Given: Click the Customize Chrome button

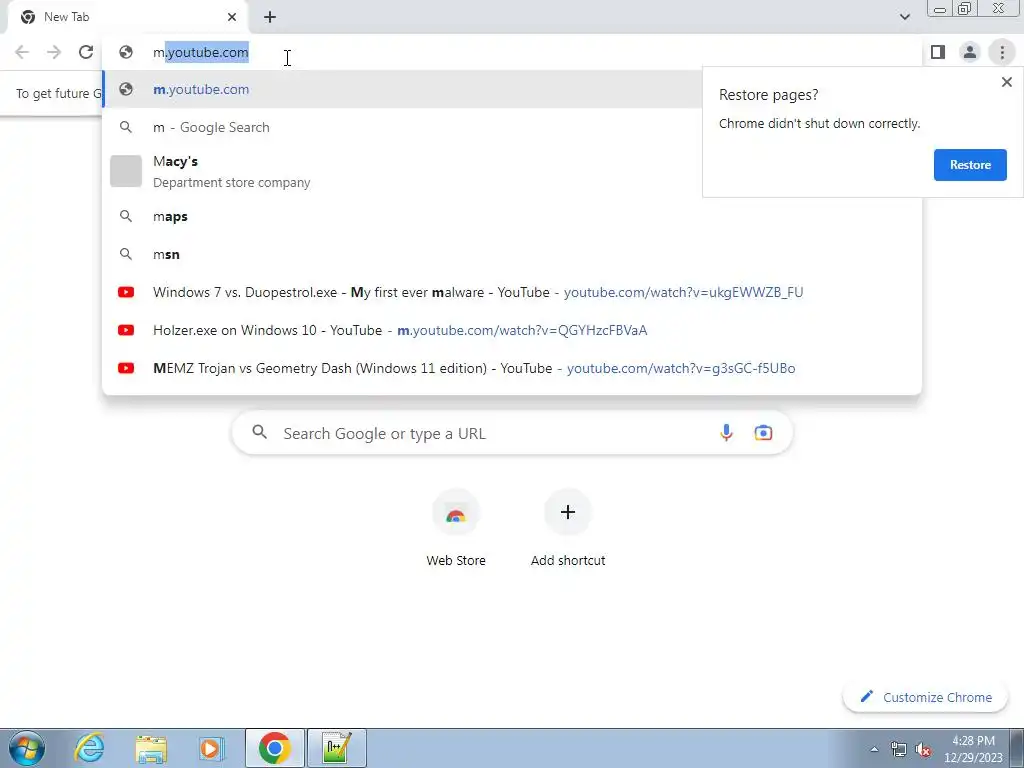Looking at the screenshot, I should 926,697.
